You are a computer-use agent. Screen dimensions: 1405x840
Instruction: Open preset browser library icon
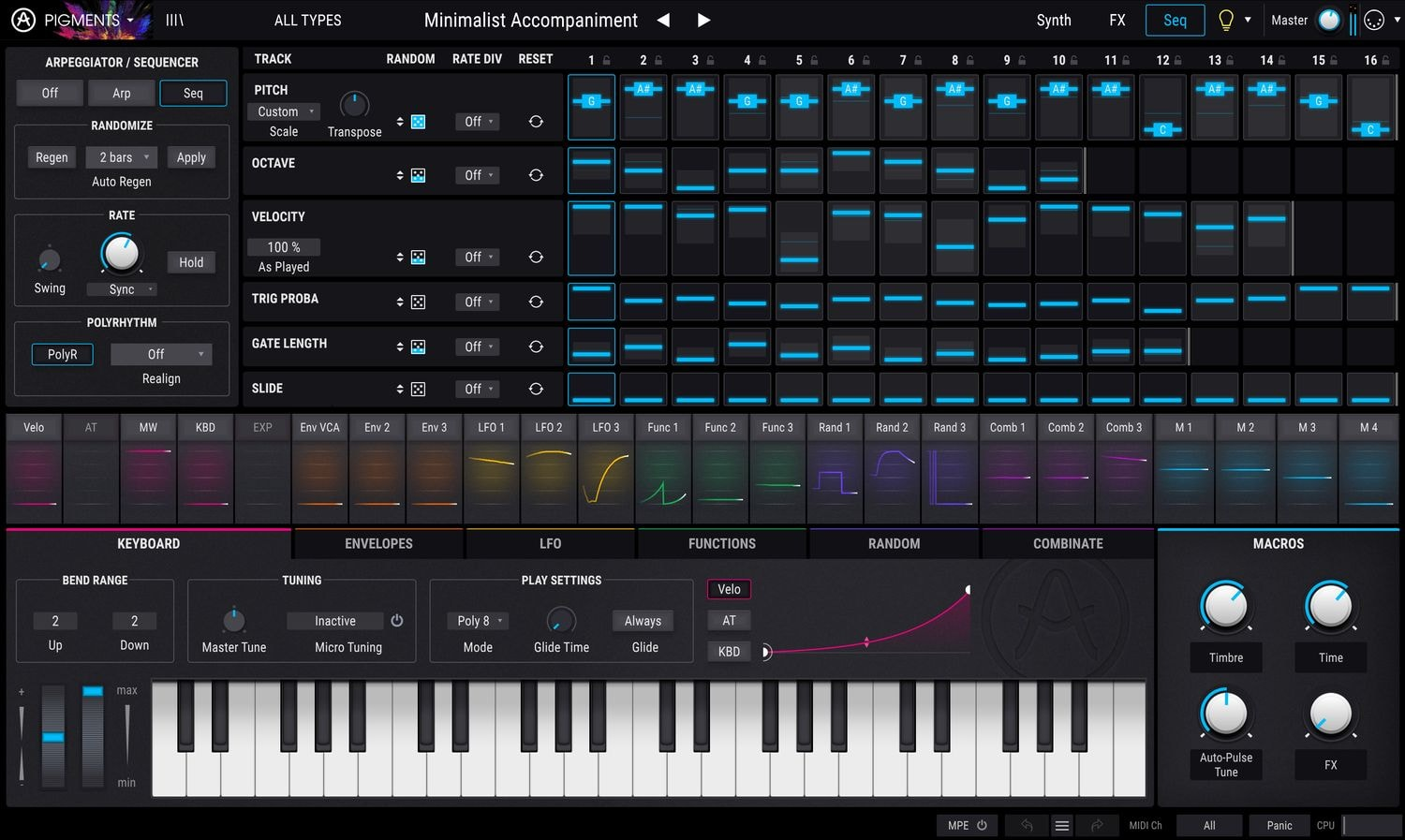pyautogui.click(x=174, y=20)
